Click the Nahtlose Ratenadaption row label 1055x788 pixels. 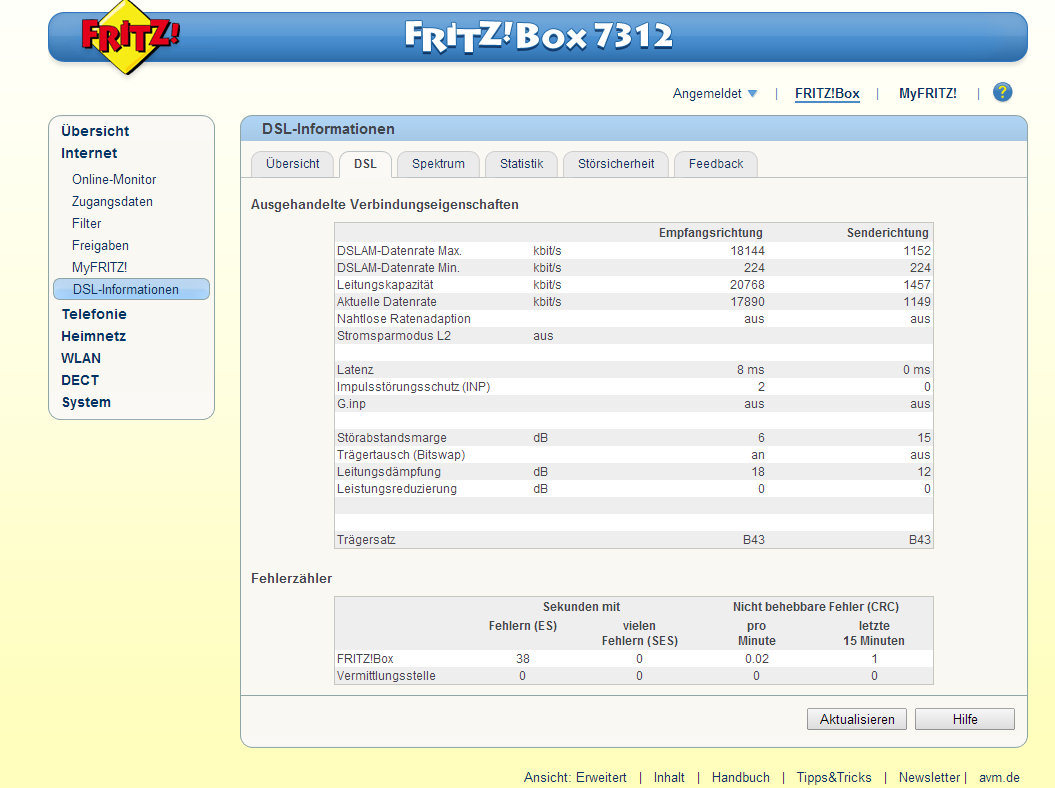[403, 319]
